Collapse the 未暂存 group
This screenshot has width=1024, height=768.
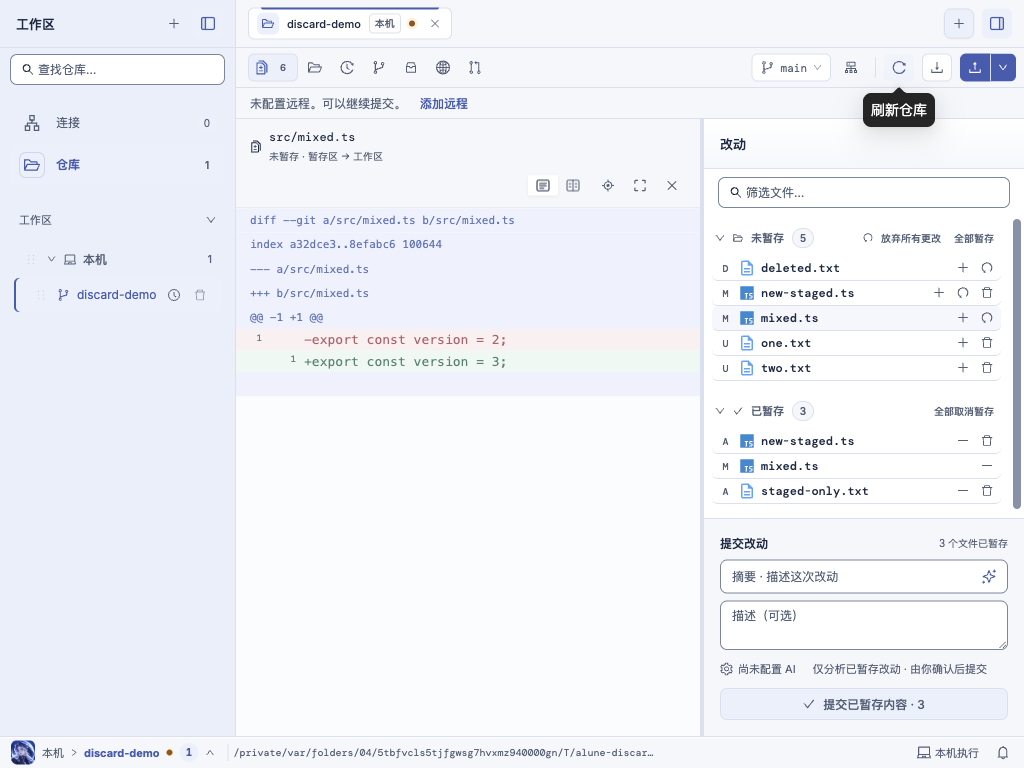click(720, 238)
